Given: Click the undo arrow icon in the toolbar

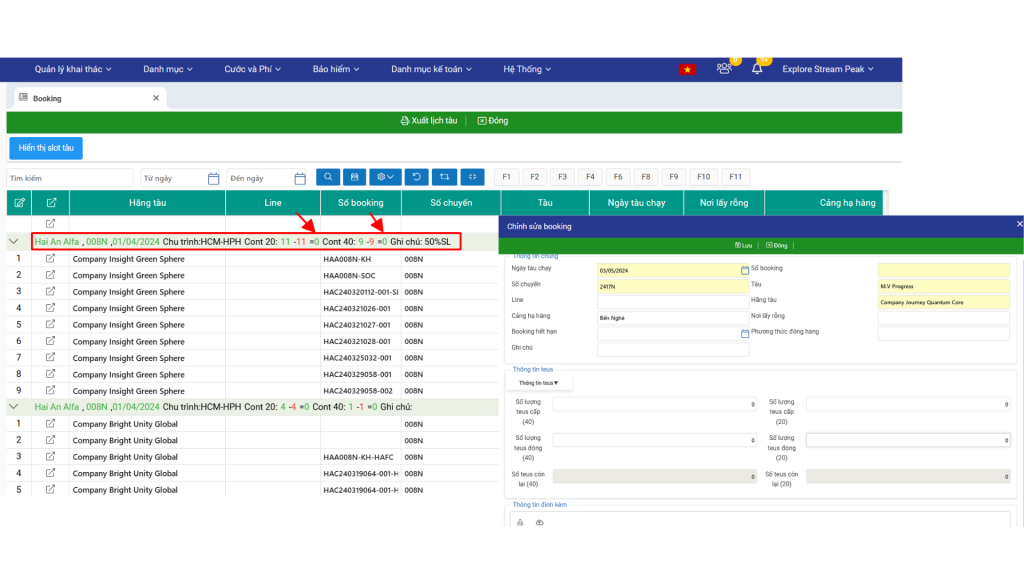Looking at the screenshot, I should (x=416, y=176).
